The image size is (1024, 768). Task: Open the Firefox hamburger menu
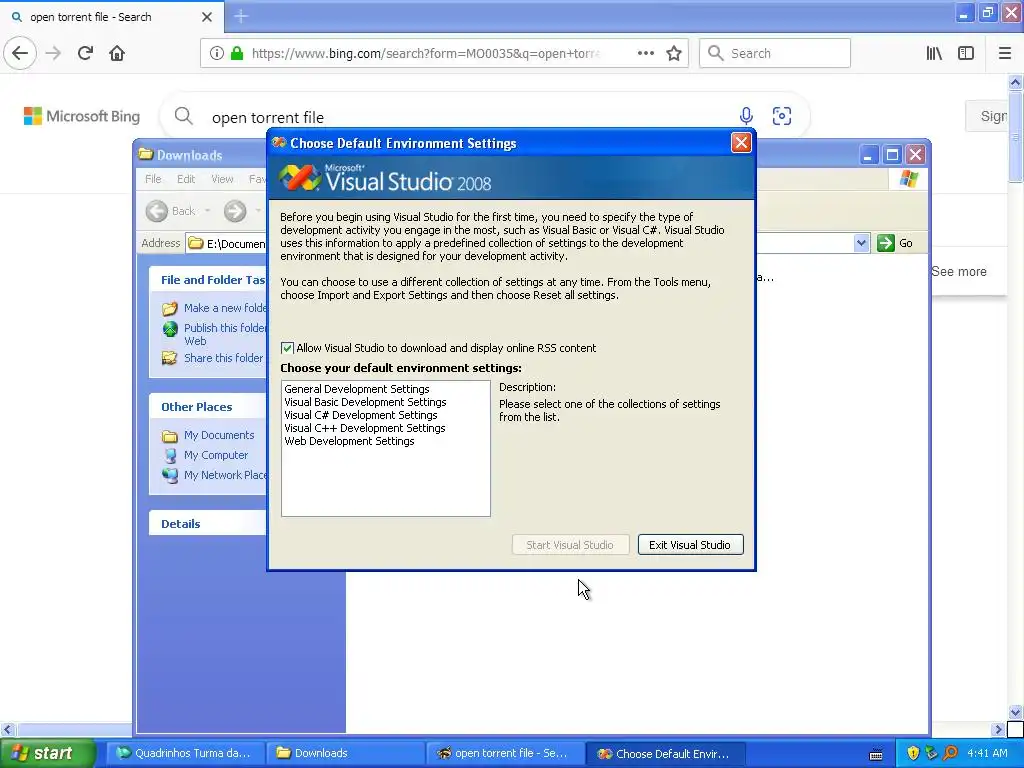pos(1005,54)
